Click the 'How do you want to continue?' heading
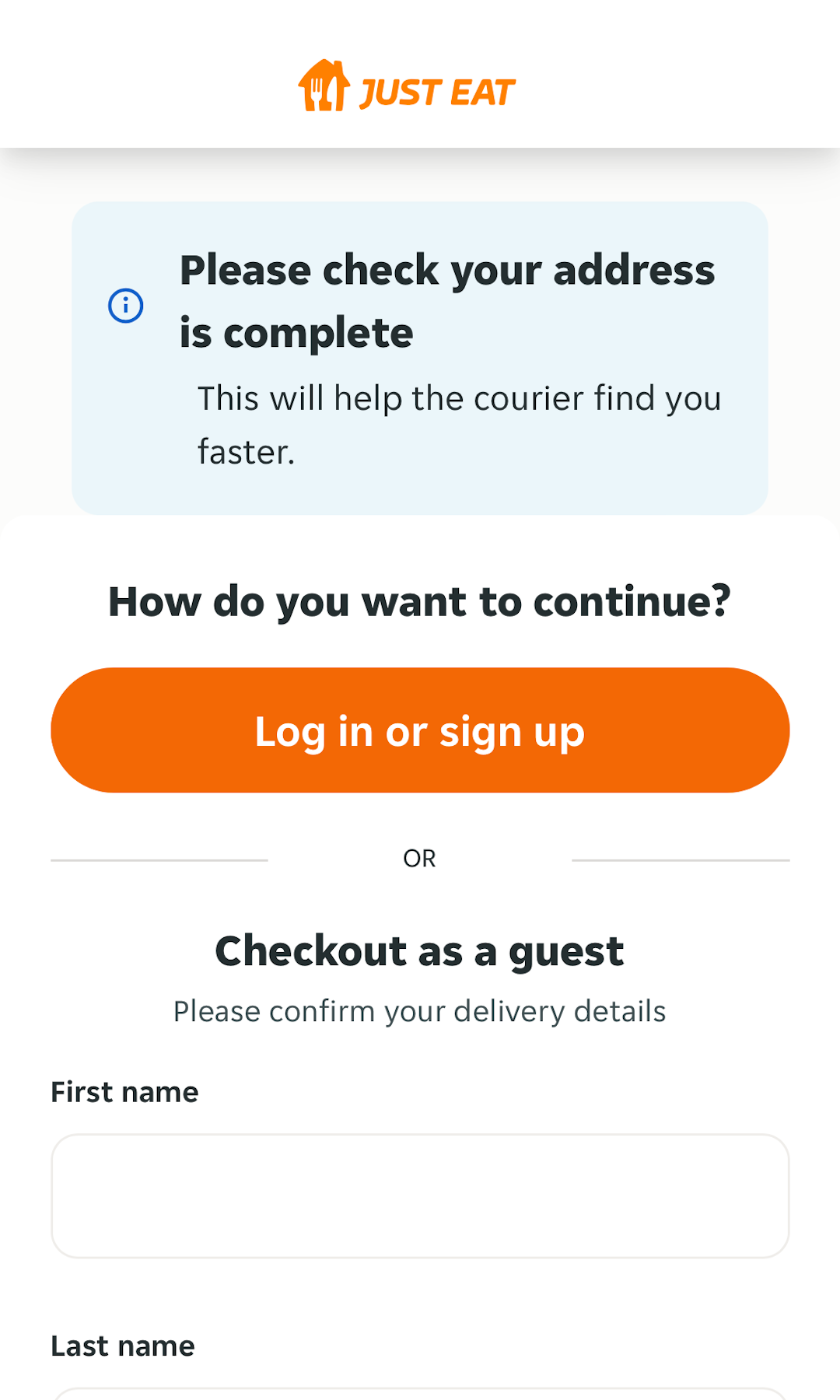 click(420, 600)
